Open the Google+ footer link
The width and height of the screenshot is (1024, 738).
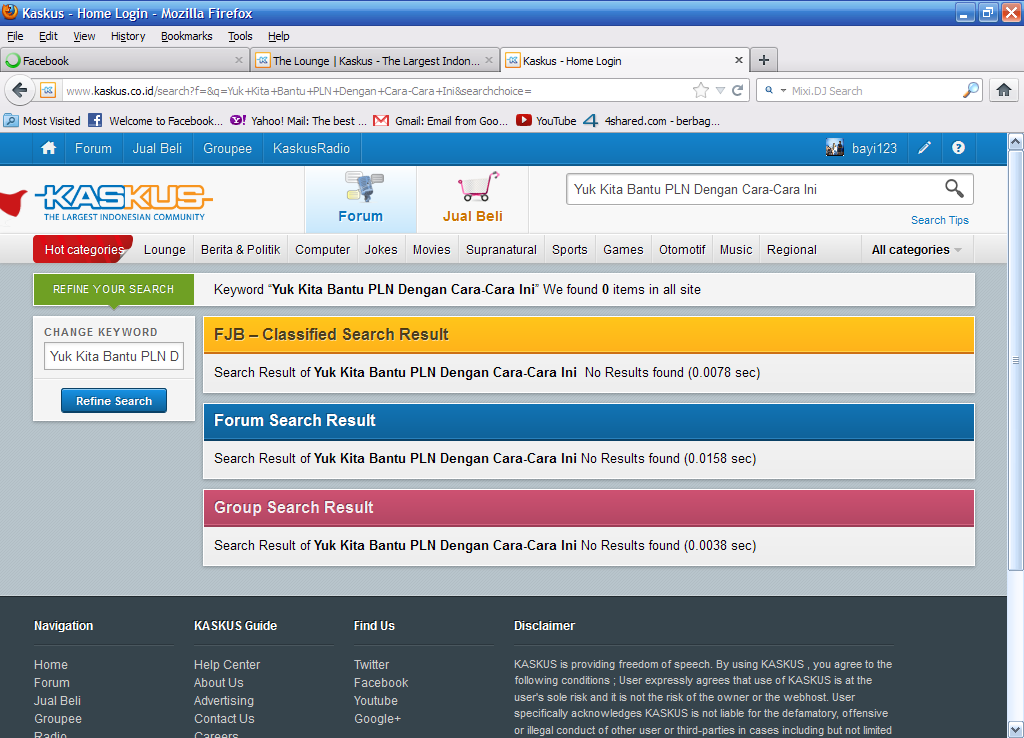(377, 718)
